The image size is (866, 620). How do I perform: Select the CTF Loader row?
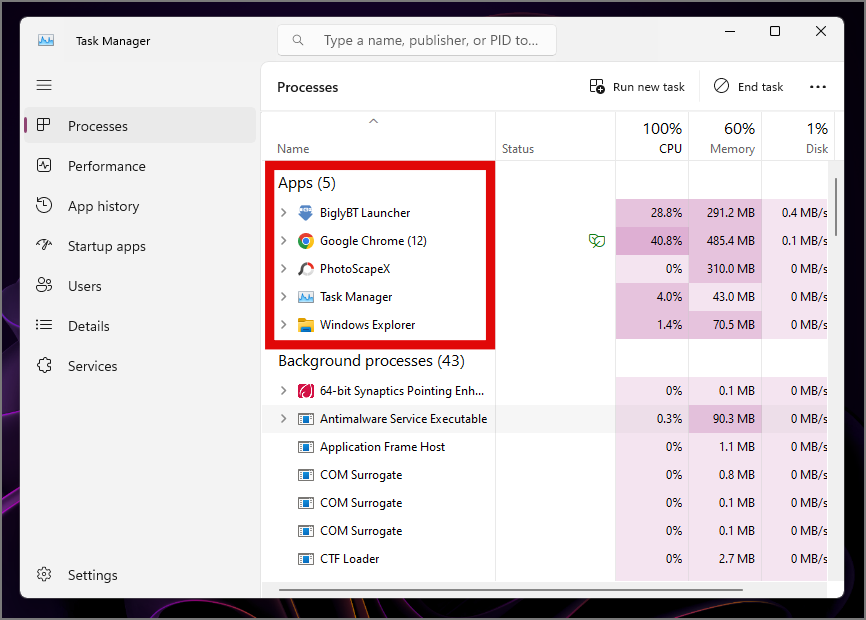544,559
